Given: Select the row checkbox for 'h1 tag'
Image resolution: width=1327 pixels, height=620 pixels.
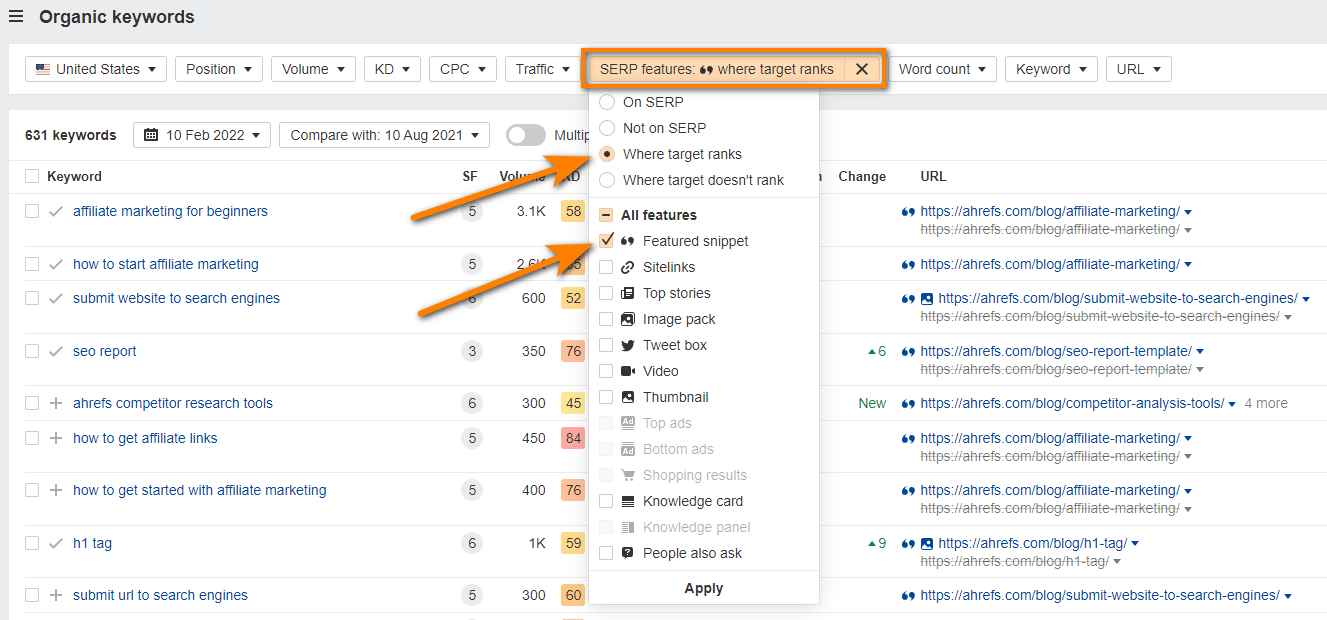Looking at the screenshot, I should (31, 543).
